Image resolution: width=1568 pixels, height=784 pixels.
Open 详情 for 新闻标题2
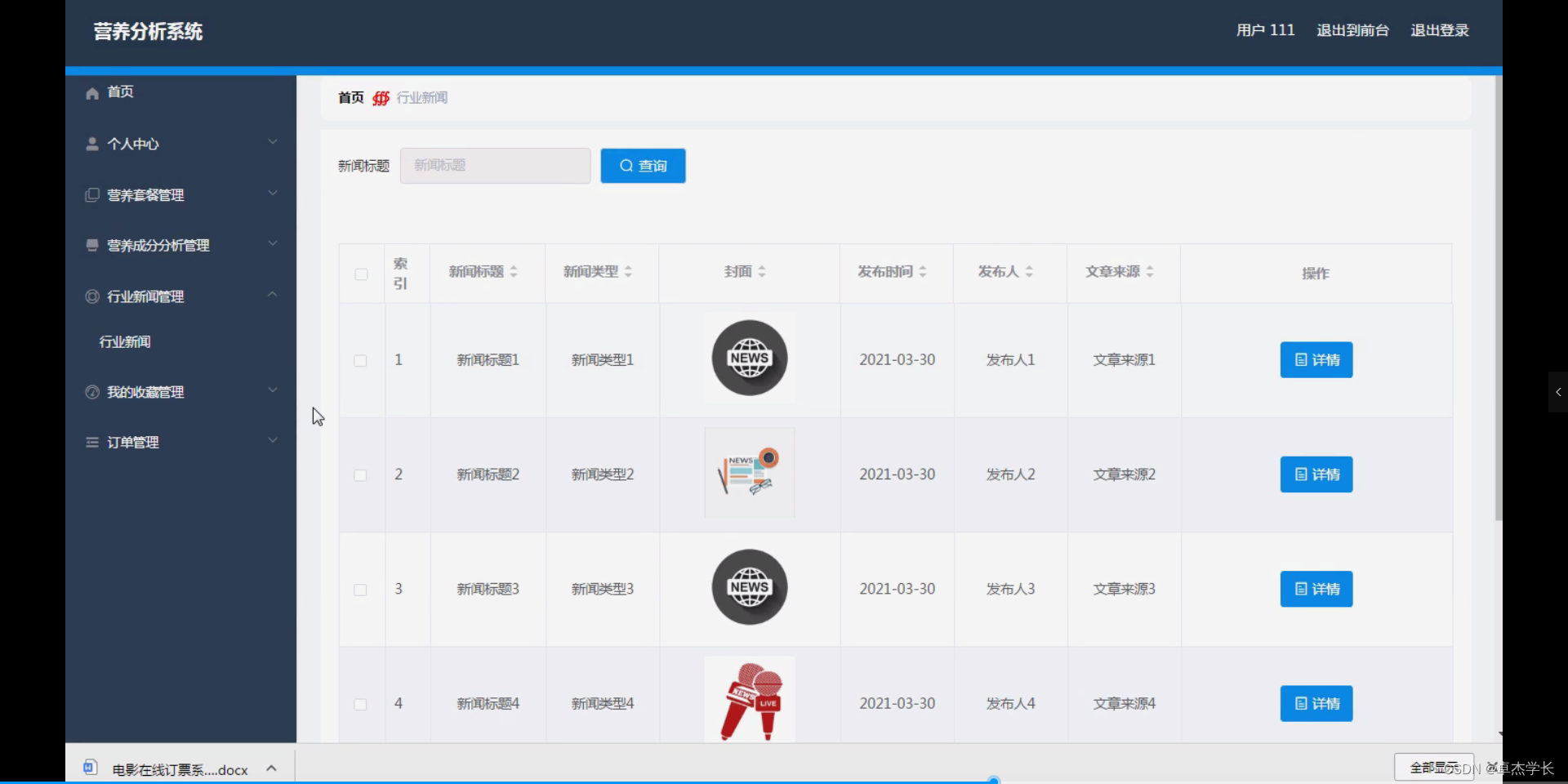coord(1316,474)
